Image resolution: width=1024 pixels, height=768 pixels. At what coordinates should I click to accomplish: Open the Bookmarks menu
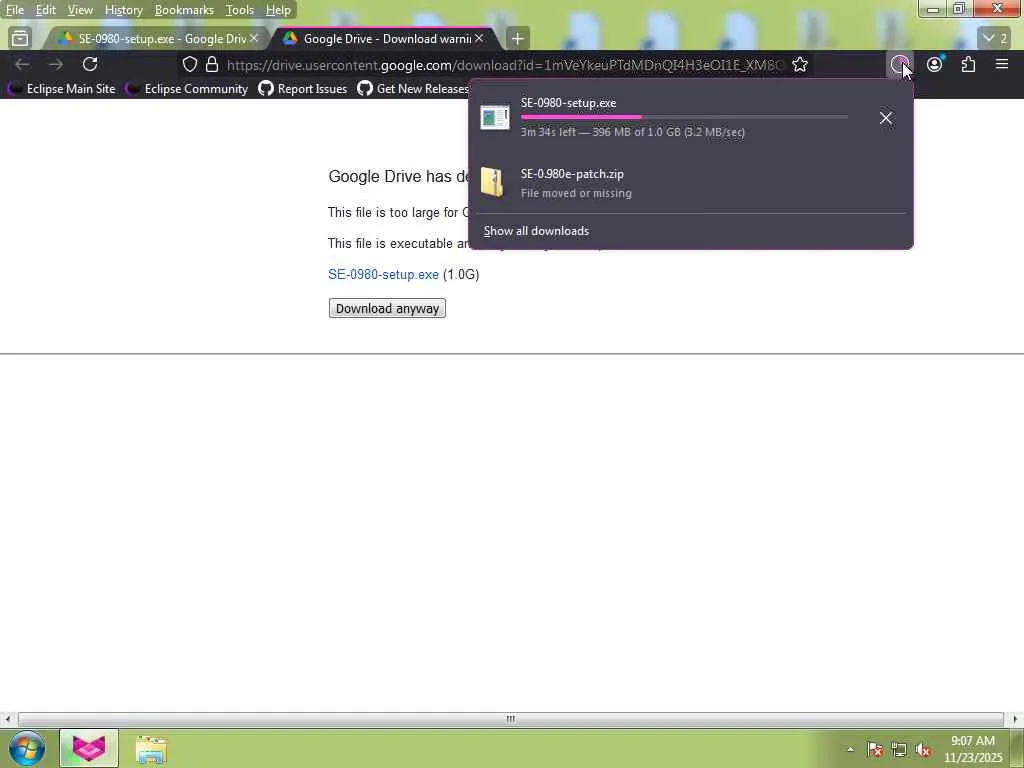(184, 10)
